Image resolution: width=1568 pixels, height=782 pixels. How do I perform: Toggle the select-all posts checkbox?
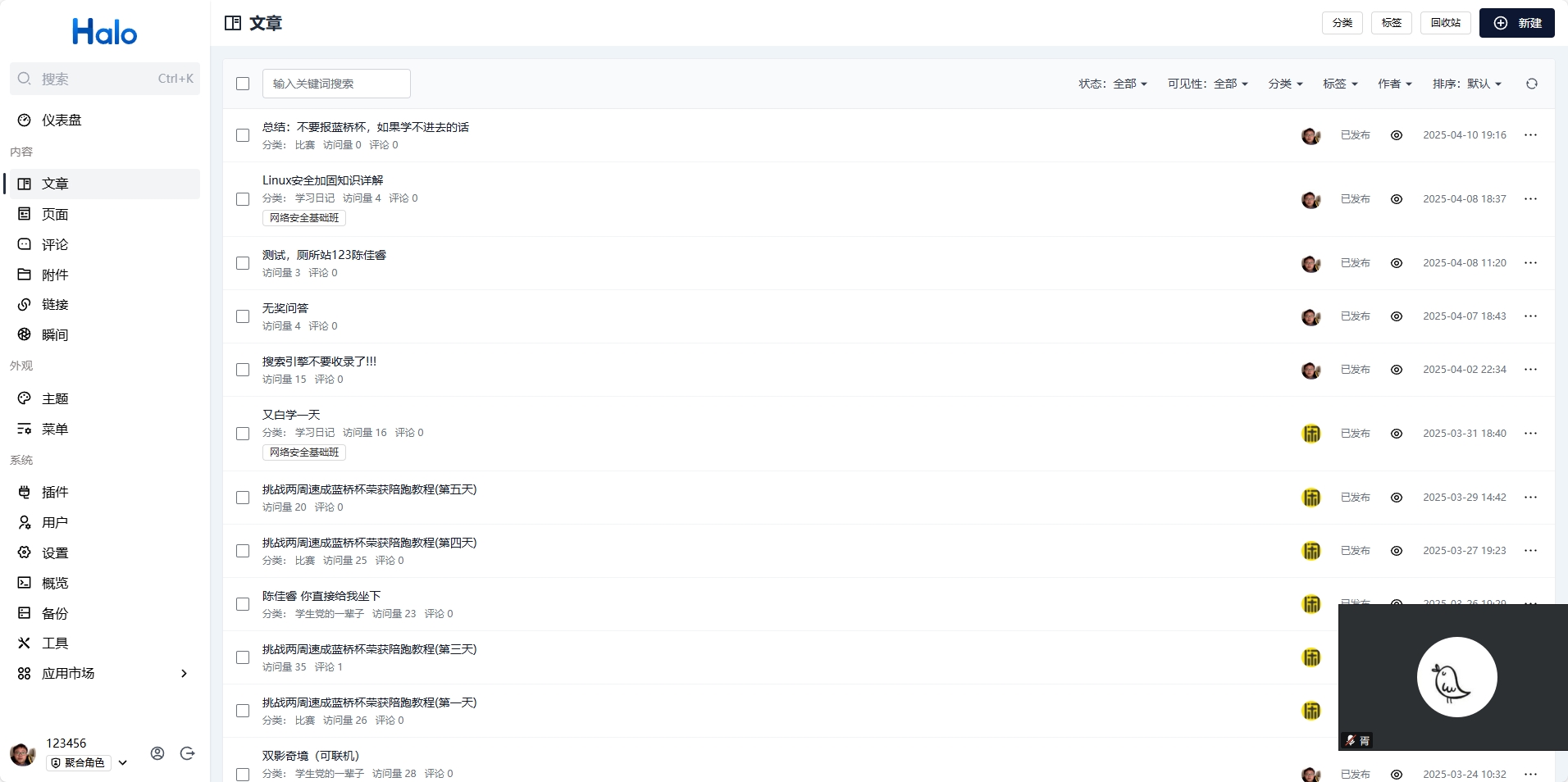(243, 84)
